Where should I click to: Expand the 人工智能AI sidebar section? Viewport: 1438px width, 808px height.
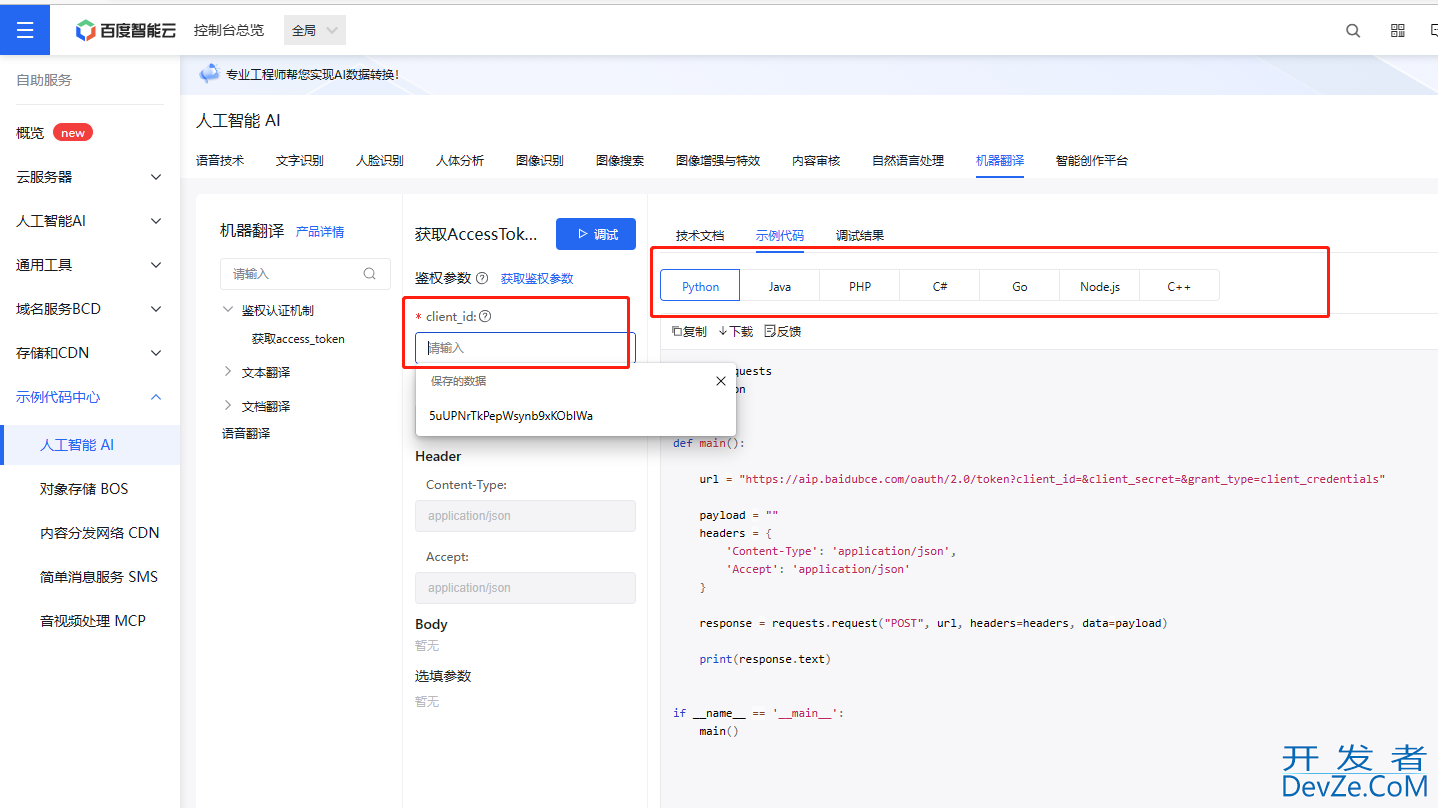pos(90,221)
